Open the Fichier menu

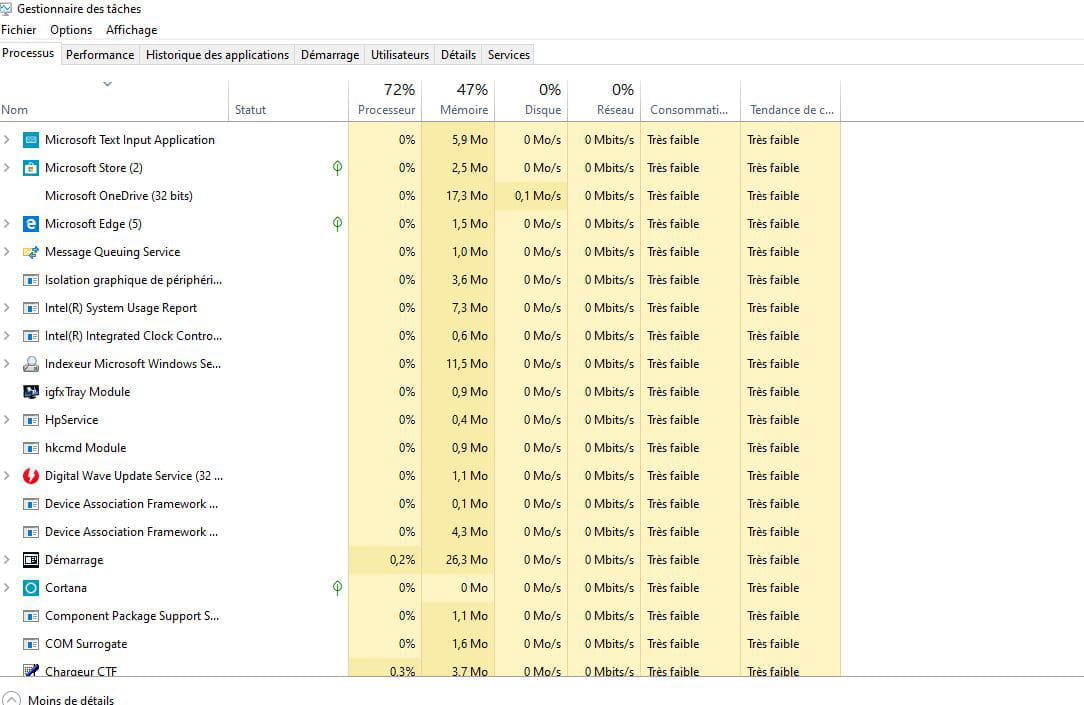tap(19, 30)
